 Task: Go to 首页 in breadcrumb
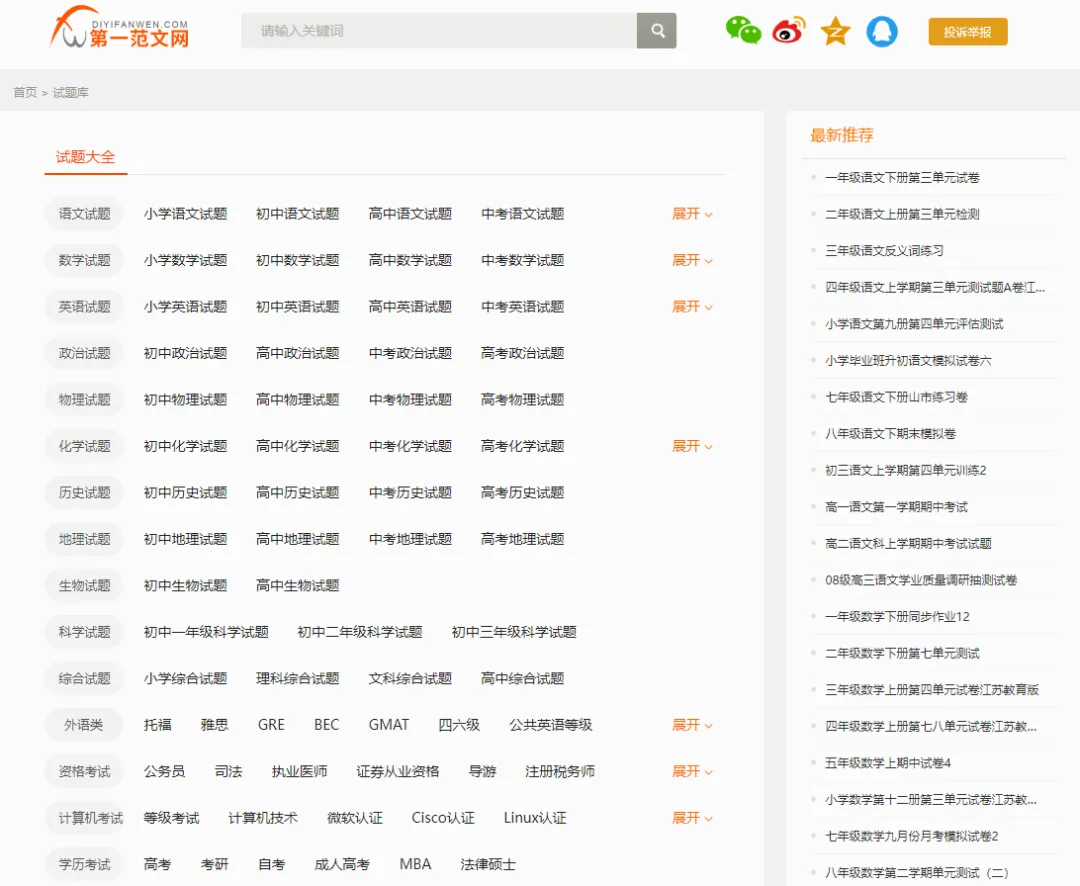(25, 92)
